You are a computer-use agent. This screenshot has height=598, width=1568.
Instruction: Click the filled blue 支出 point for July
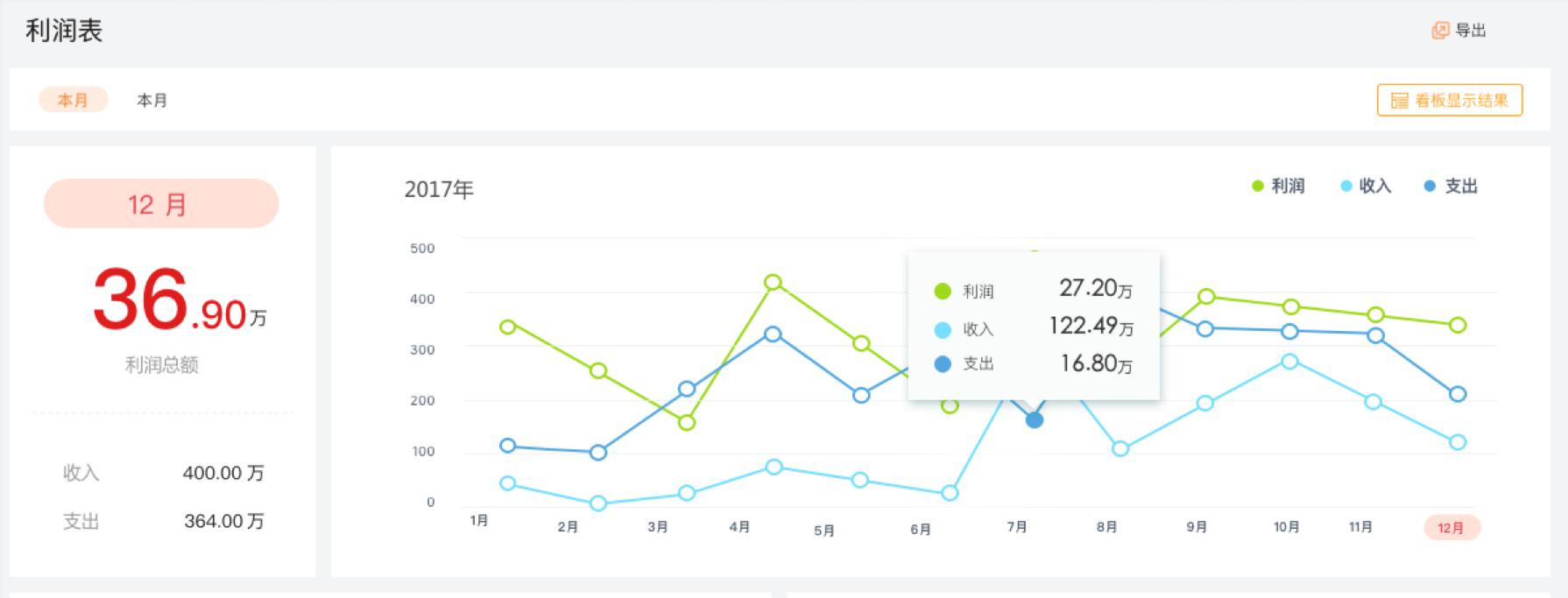click(1035, 420)
